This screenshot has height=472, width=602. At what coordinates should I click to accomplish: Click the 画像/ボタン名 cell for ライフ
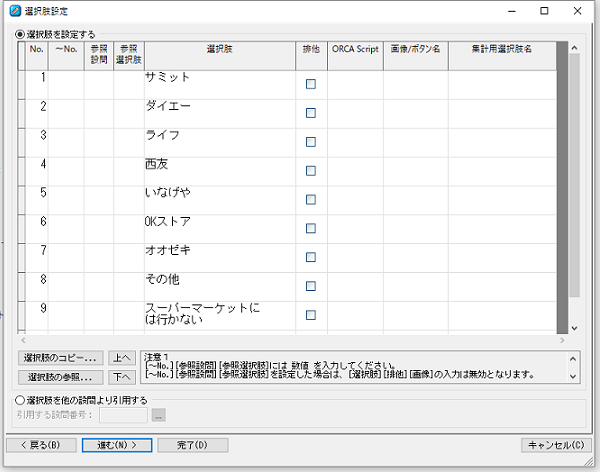[415, 142]
